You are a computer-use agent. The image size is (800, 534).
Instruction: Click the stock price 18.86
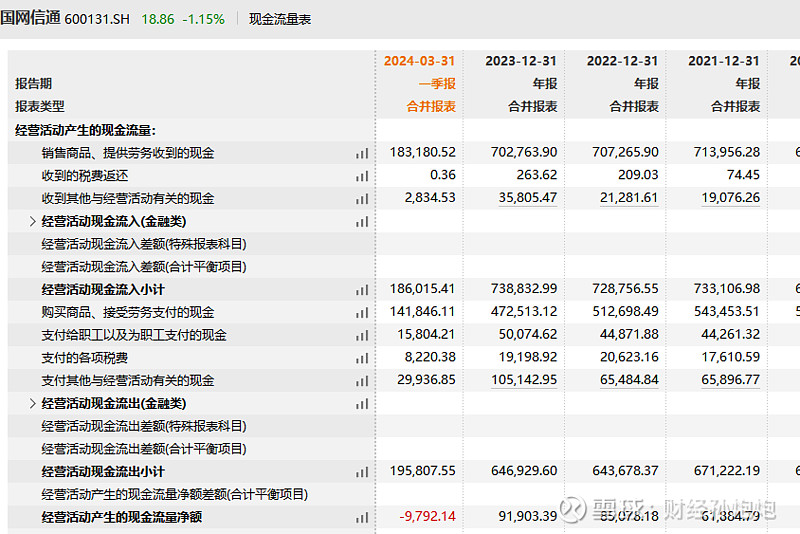coord(158,19)
